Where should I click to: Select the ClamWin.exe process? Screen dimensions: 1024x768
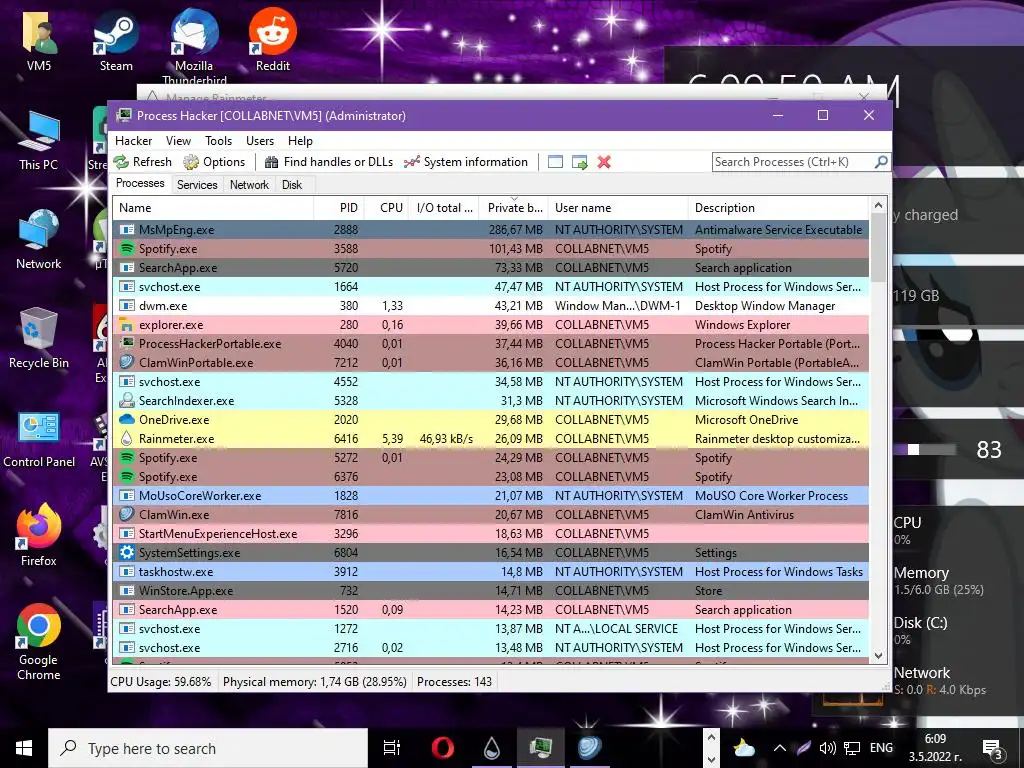pyautogui.click(x=491, y=515)
